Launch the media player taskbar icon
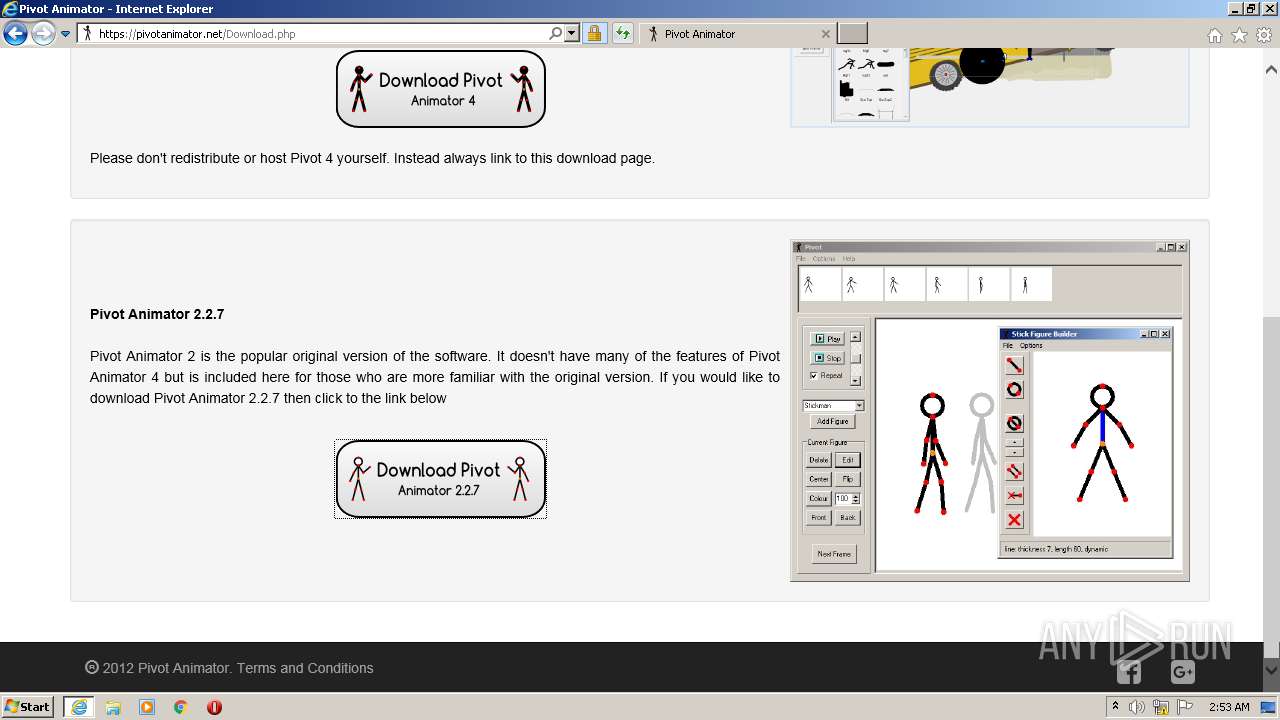This screenshot has height=720, width=1280. point(147,707)
